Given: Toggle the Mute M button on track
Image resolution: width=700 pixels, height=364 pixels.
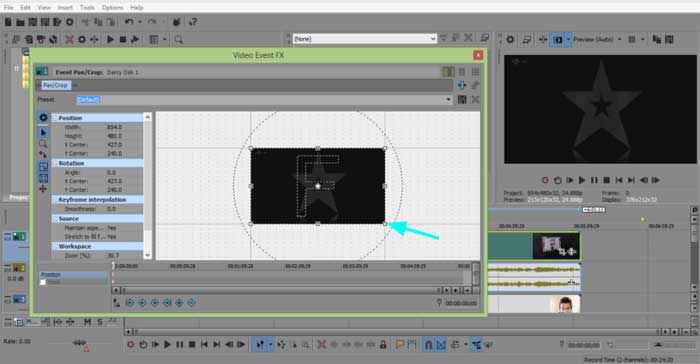Looking at the screenshot, I should pyautogui.click(x=88, y=322).
